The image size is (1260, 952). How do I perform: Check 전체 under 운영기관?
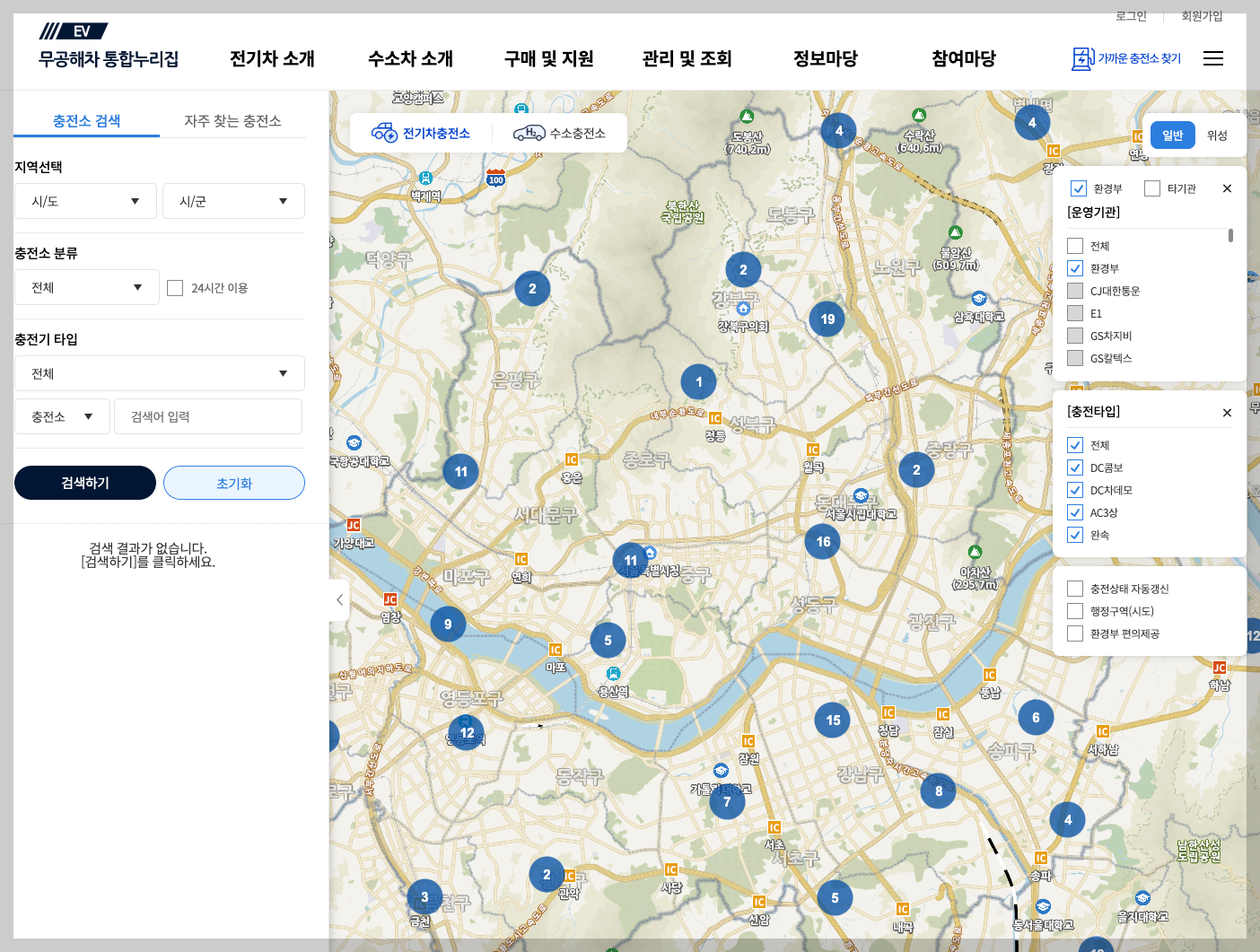[1075, 246]
